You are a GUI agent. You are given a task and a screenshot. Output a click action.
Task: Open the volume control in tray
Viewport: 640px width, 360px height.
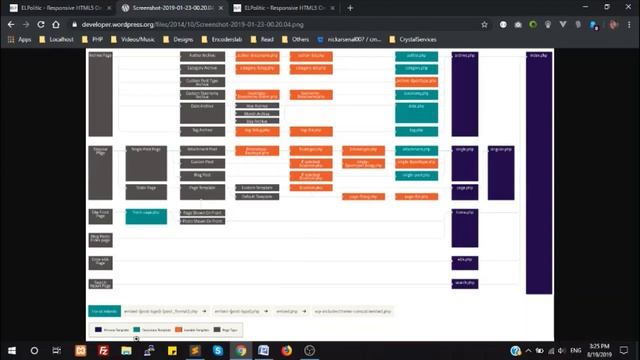561,351
